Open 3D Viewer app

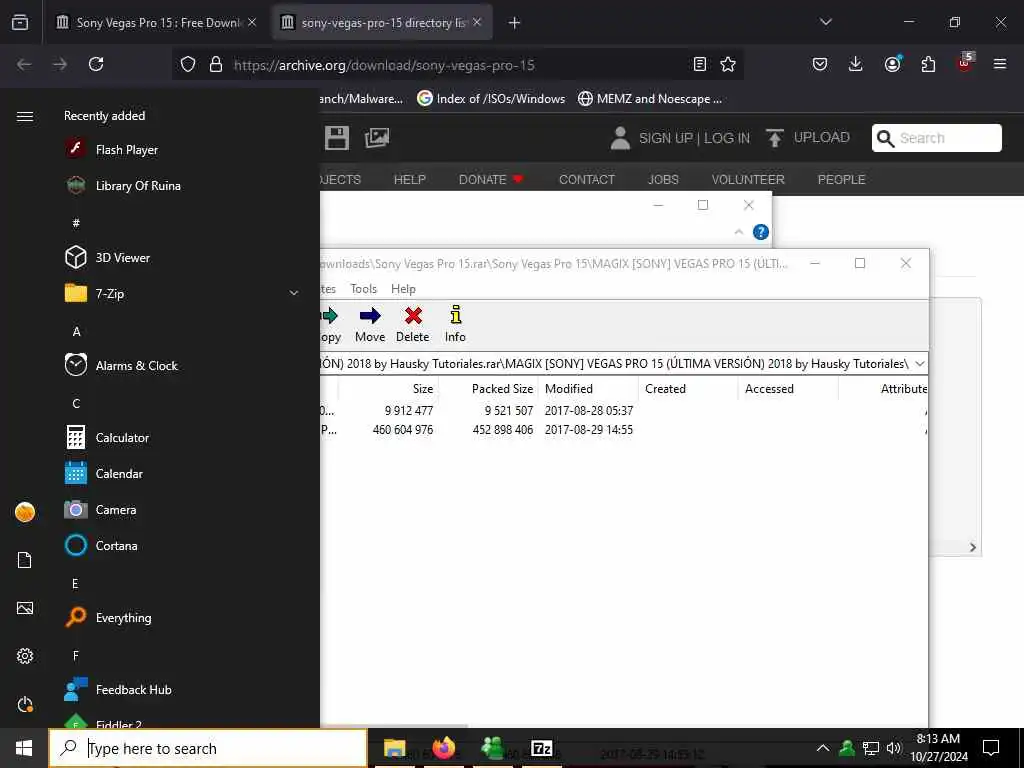[108, 257]
